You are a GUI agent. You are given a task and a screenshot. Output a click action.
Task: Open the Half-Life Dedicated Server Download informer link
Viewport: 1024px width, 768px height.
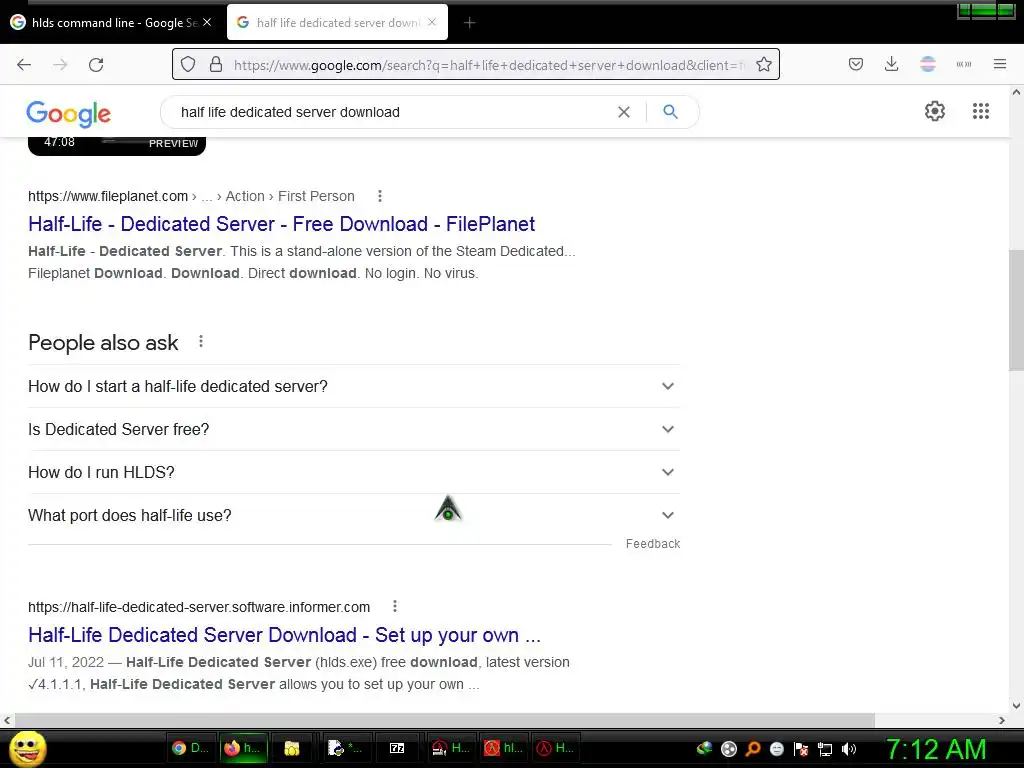[x=284, y=635]
